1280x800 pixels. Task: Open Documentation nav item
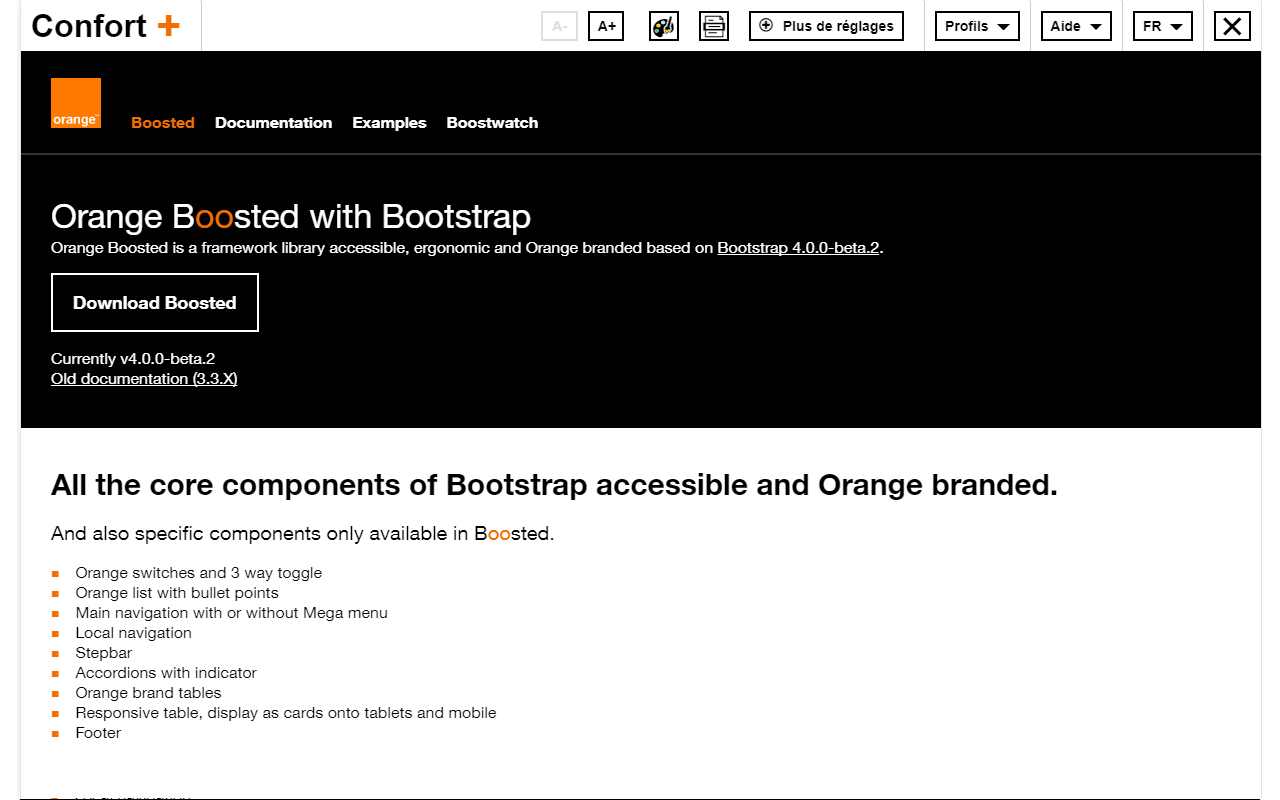pos(273,123)
